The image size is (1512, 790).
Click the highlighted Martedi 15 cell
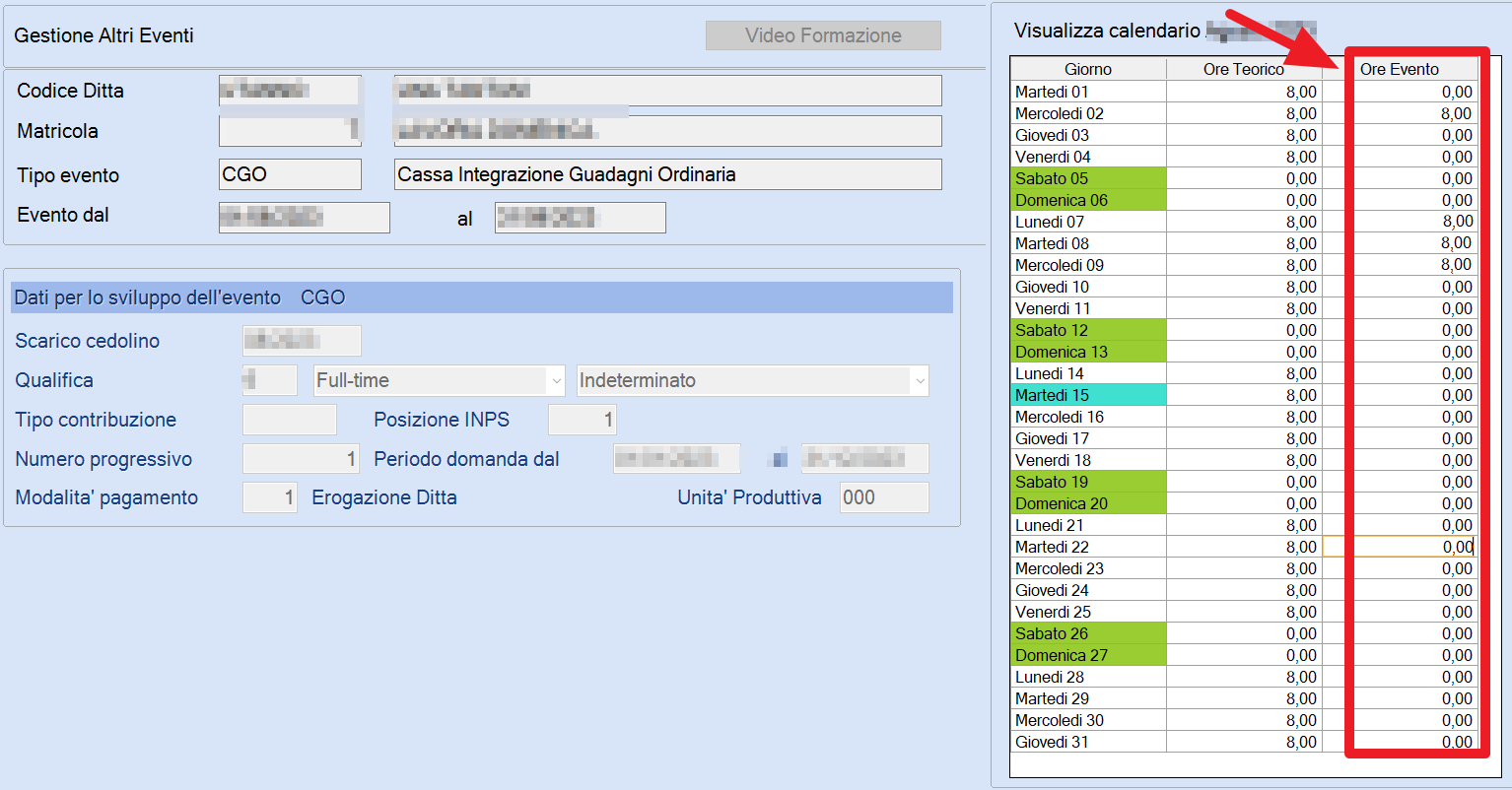point(1088,395)
